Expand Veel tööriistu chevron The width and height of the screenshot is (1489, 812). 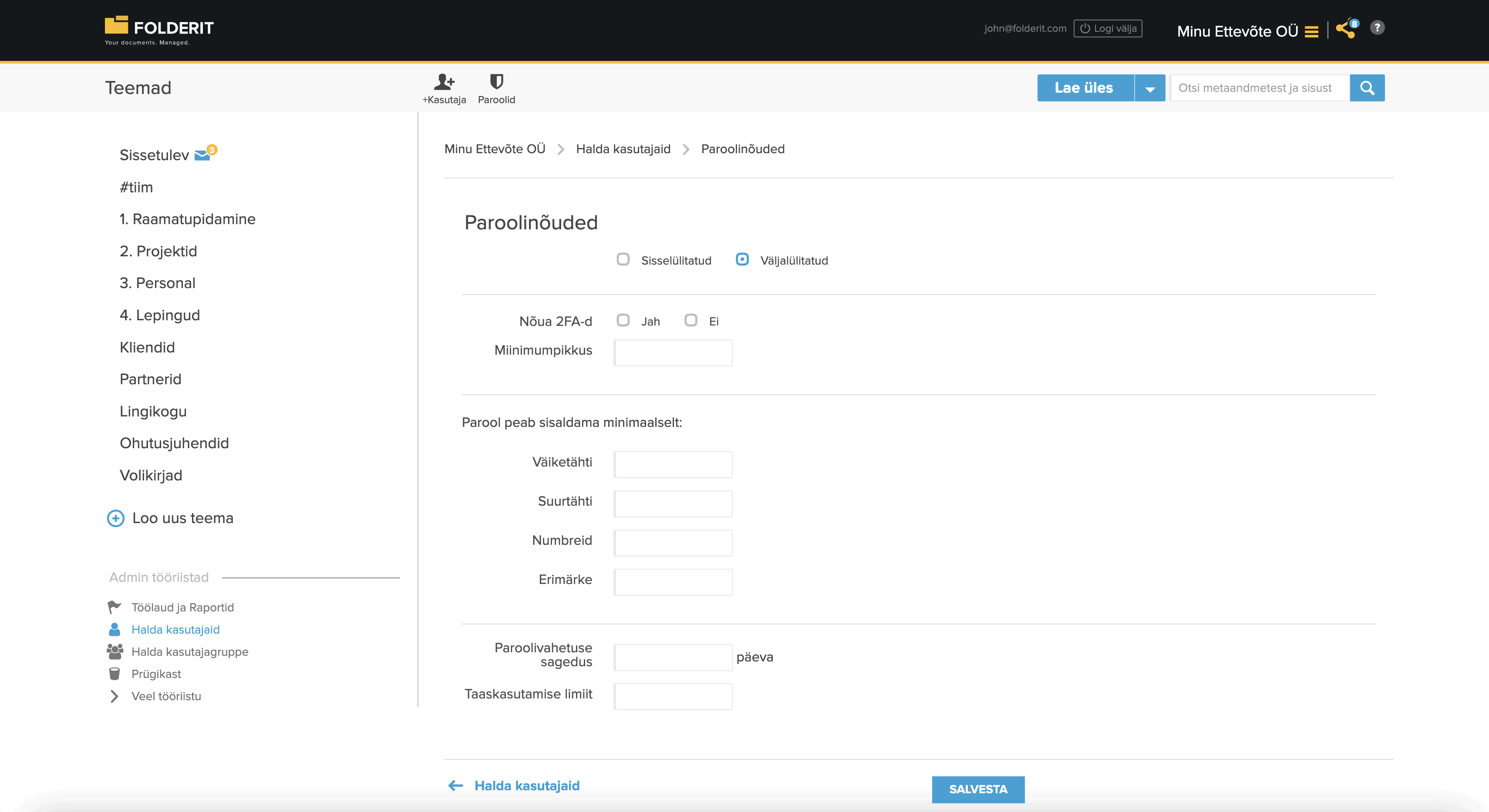coord(115,696)
